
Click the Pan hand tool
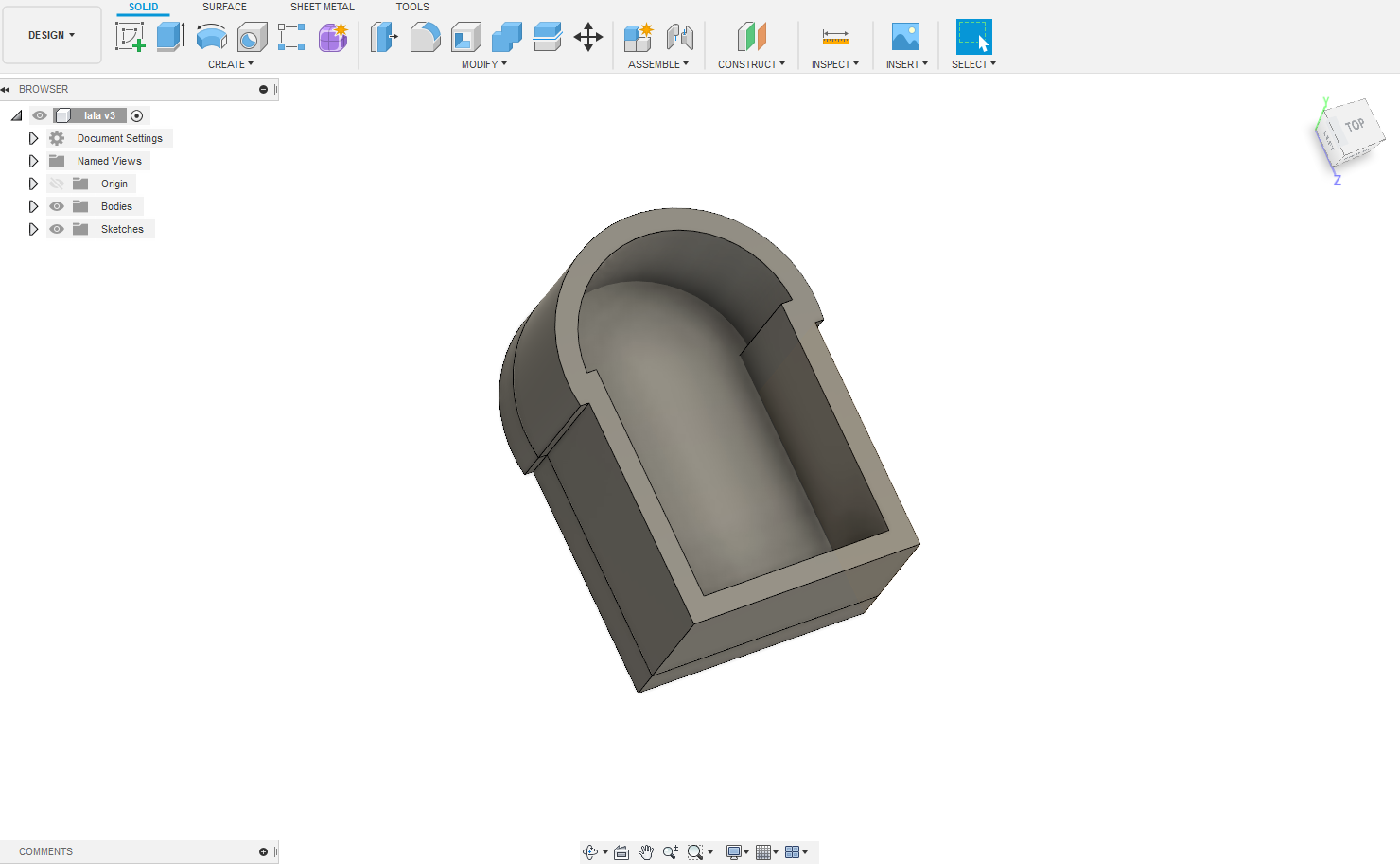(647, 852)
